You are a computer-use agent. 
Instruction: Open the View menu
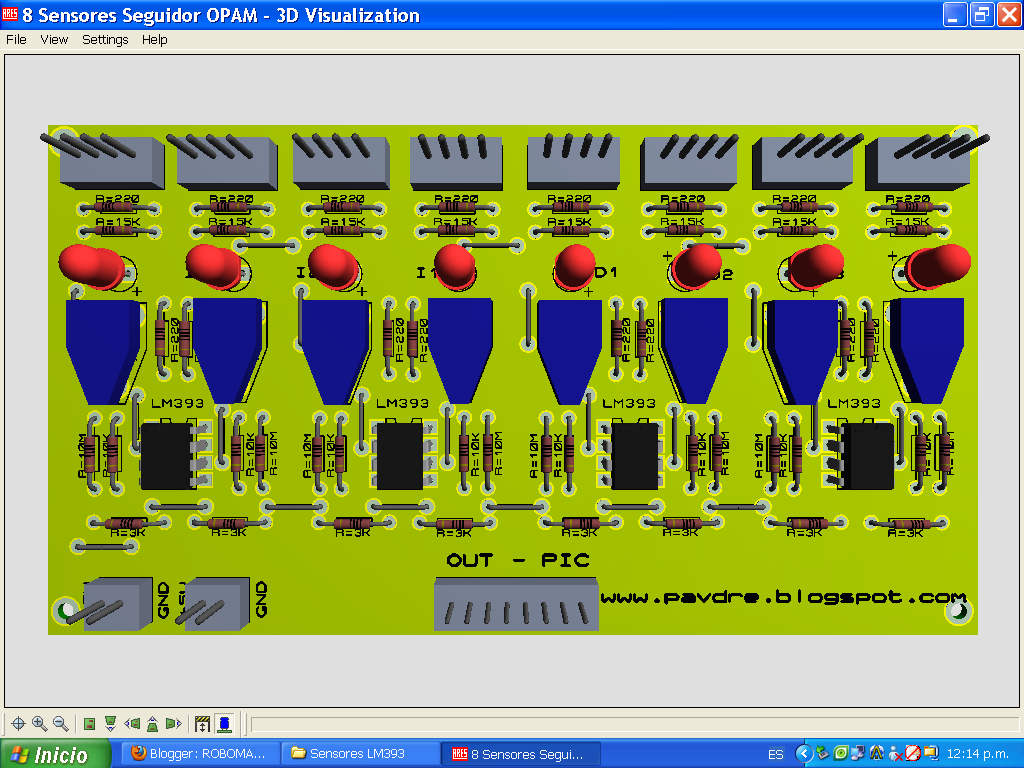coord(54,40)
